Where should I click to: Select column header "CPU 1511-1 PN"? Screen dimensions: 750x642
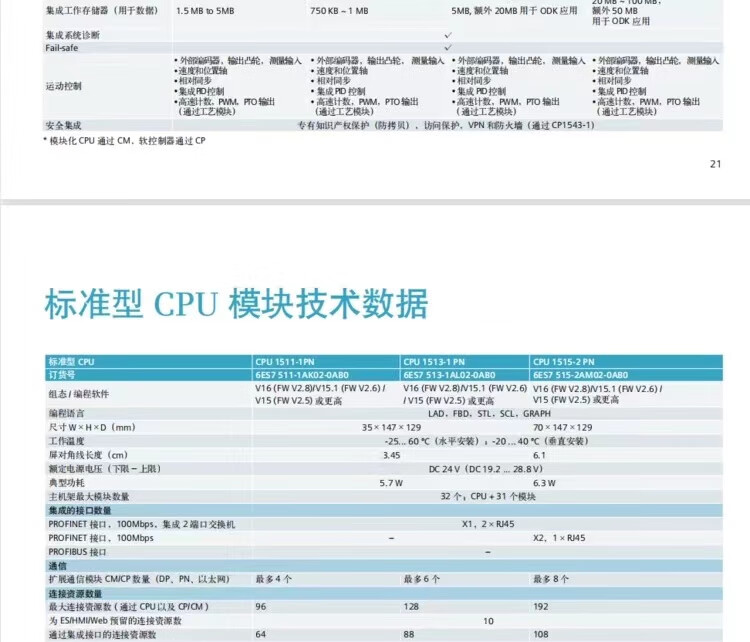click(x=285, y=362)
